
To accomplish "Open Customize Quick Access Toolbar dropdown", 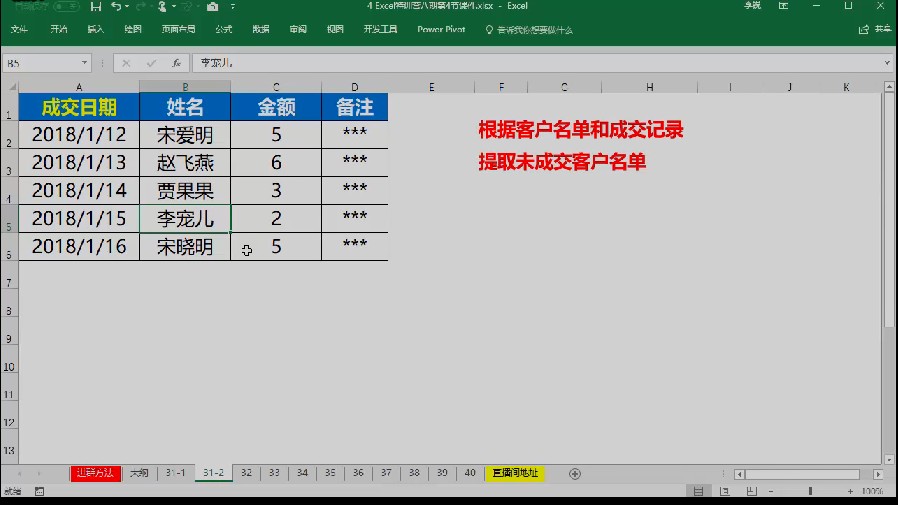I will click(x=233, y=6).
